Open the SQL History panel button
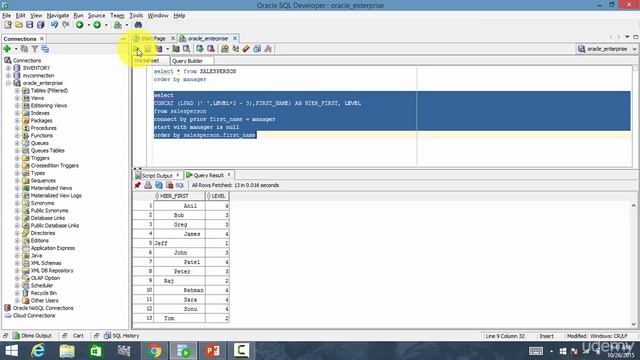The width and height of the screenshot is (640, 360). [121, 336]
